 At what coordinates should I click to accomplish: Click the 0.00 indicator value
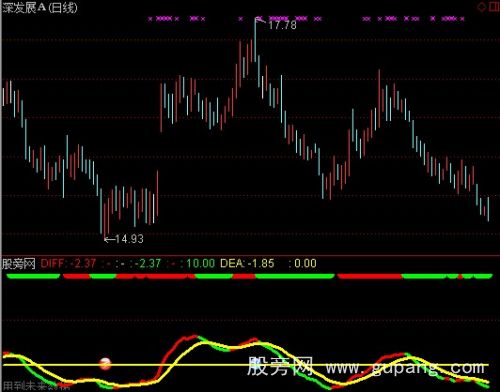point(305,264)
